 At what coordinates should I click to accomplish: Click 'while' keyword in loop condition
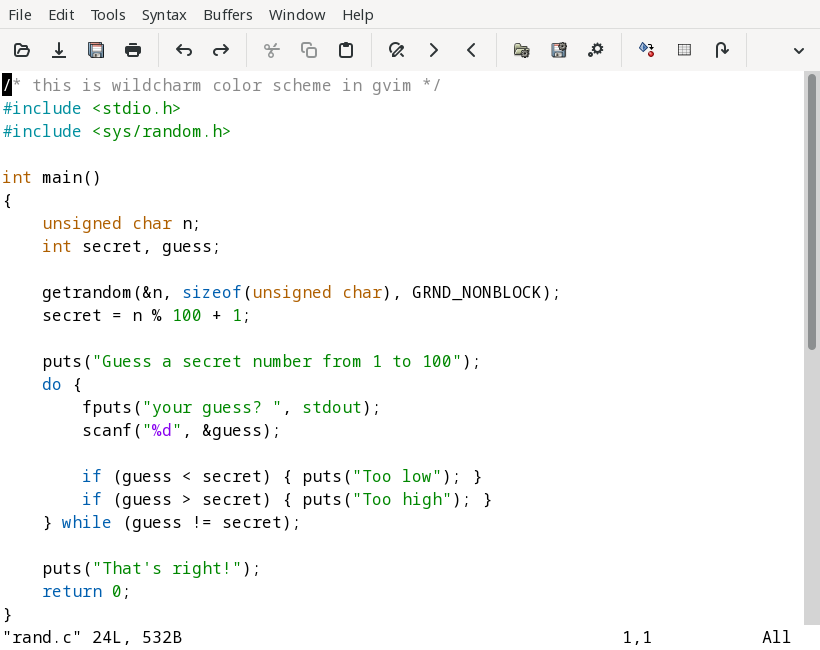point(86,522)
